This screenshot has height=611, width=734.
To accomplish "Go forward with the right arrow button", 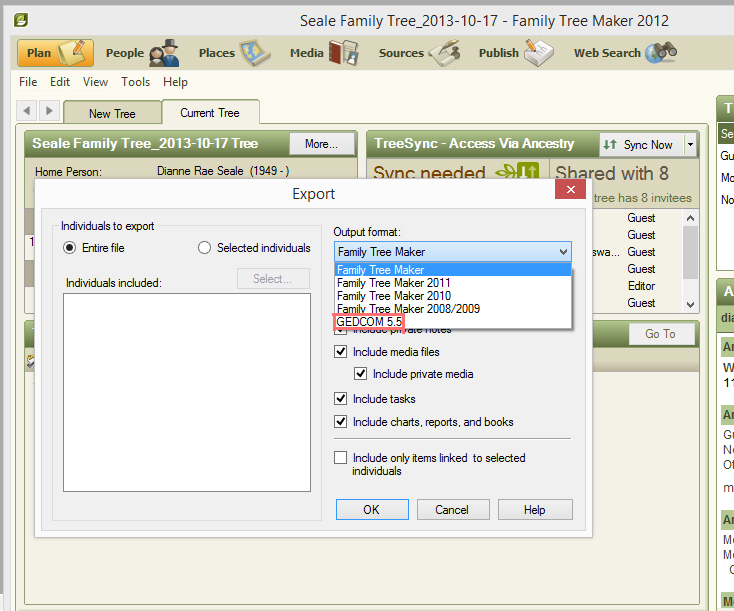I will click(49, 111).
